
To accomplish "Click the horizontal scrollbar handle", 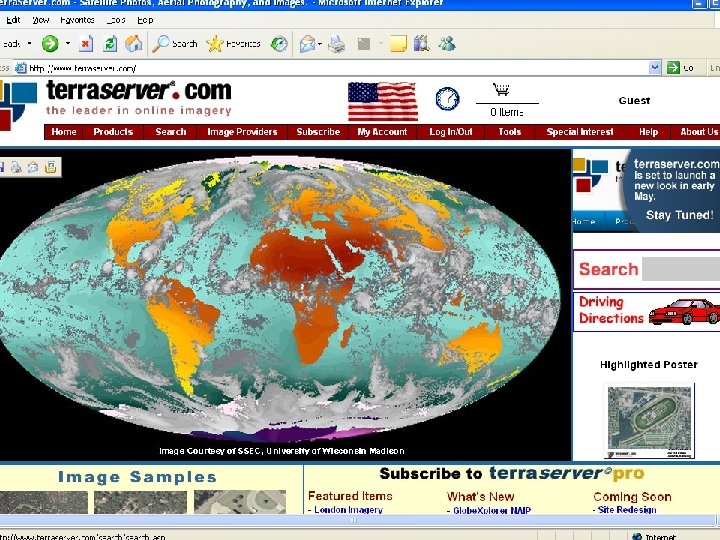I will coord(354,520).
